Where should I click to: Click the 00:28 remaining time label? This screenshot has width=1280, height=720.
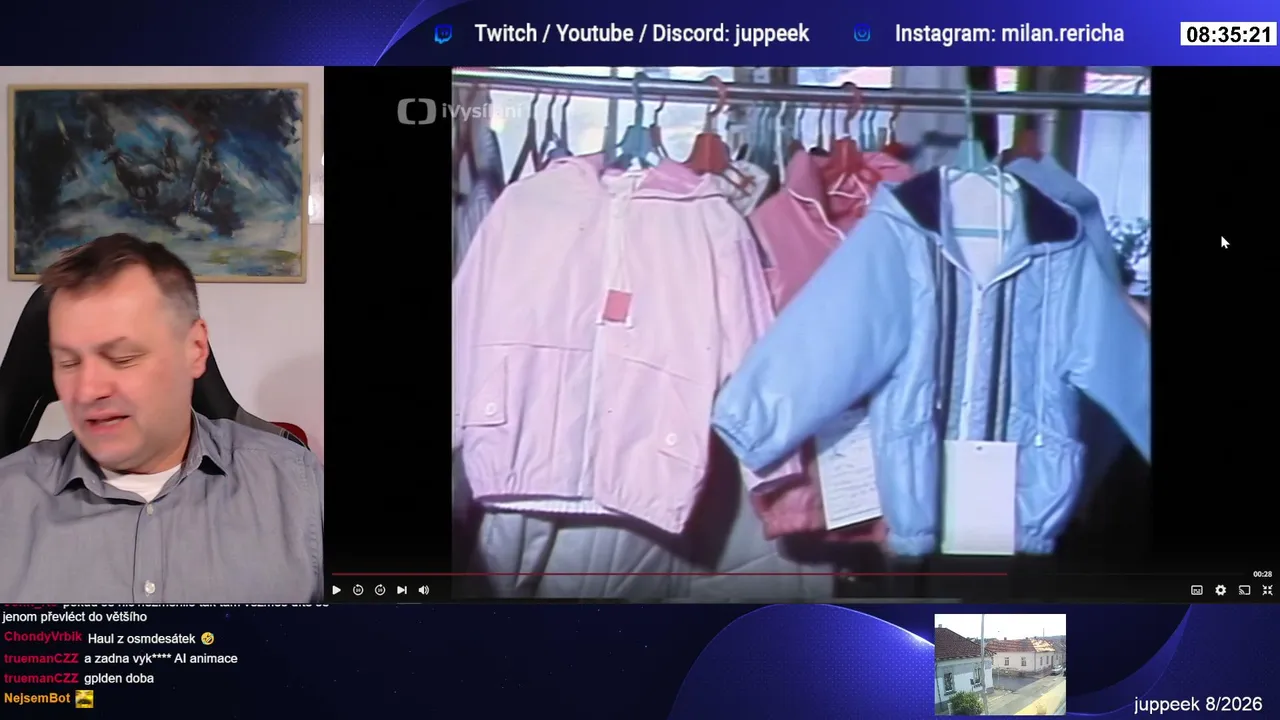coord(1263,574)
